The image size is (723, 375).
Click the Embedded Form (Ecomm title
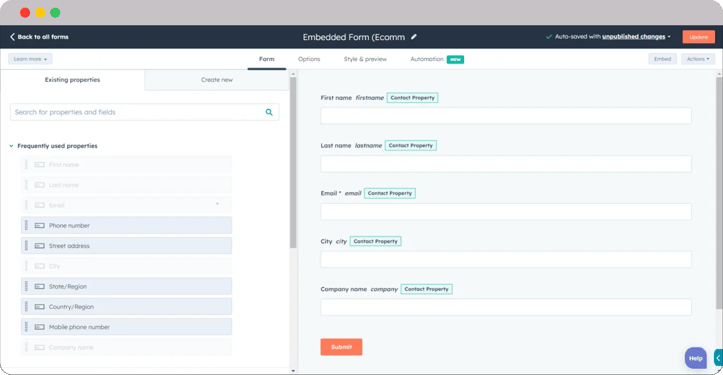point(354,37)
